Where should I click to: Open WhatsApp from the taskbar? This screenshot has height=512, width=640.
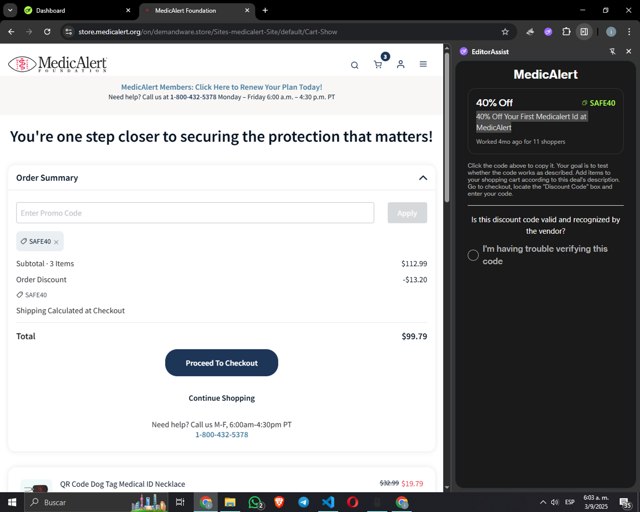(255, 502)
